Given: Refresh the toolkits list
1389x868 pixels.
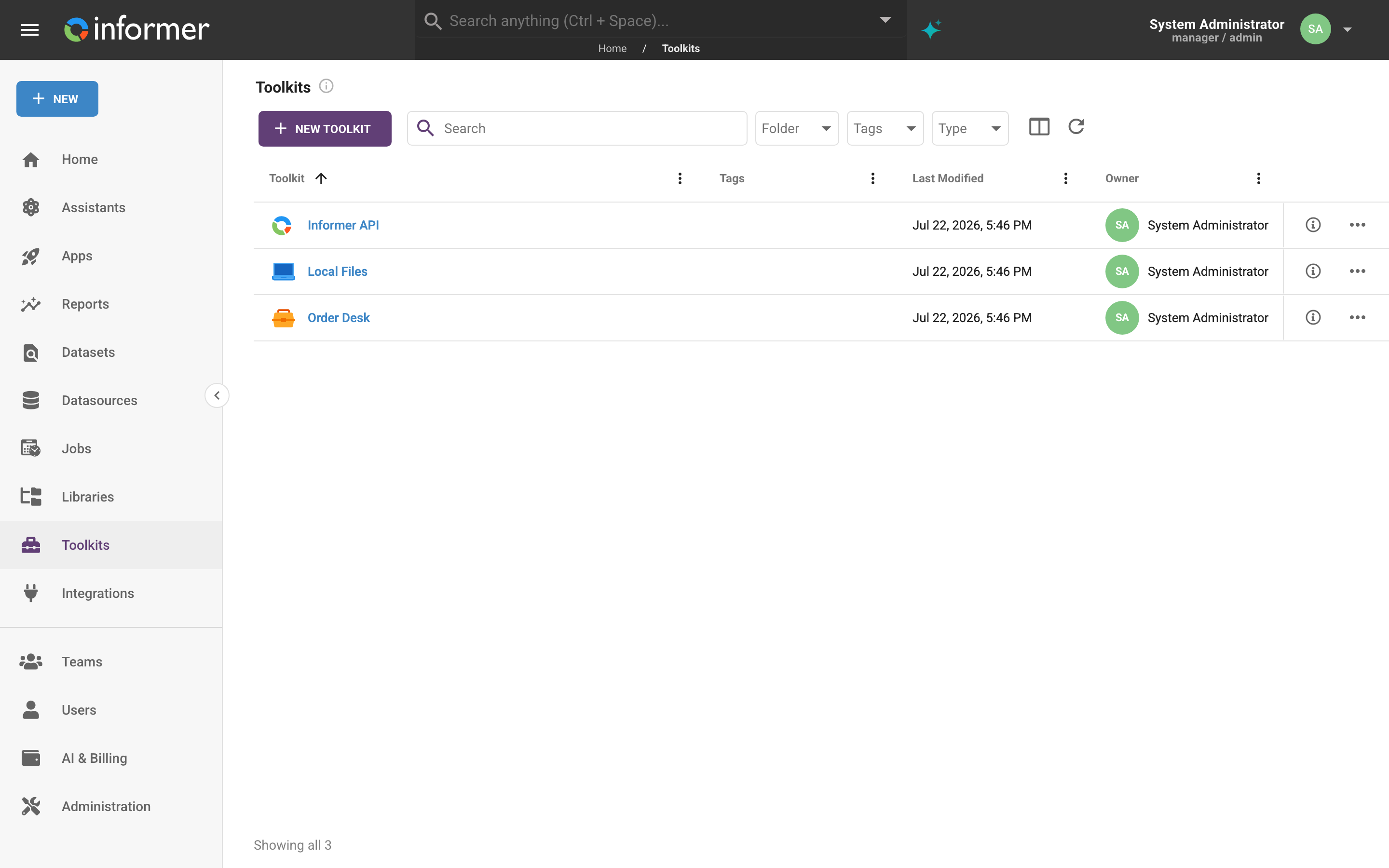Looking at the screenshot, I should (x=1076, y=126).
